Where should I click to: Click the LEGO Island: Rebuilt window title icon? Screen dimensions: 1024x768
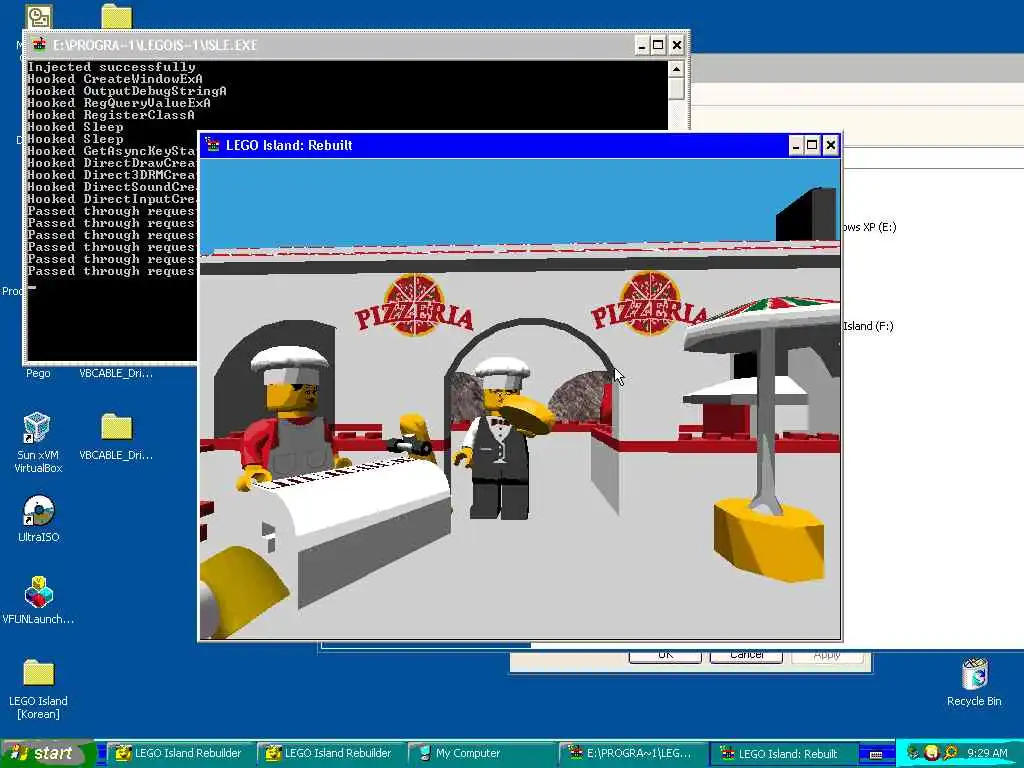pyautogui.click(x=212, y=144)
